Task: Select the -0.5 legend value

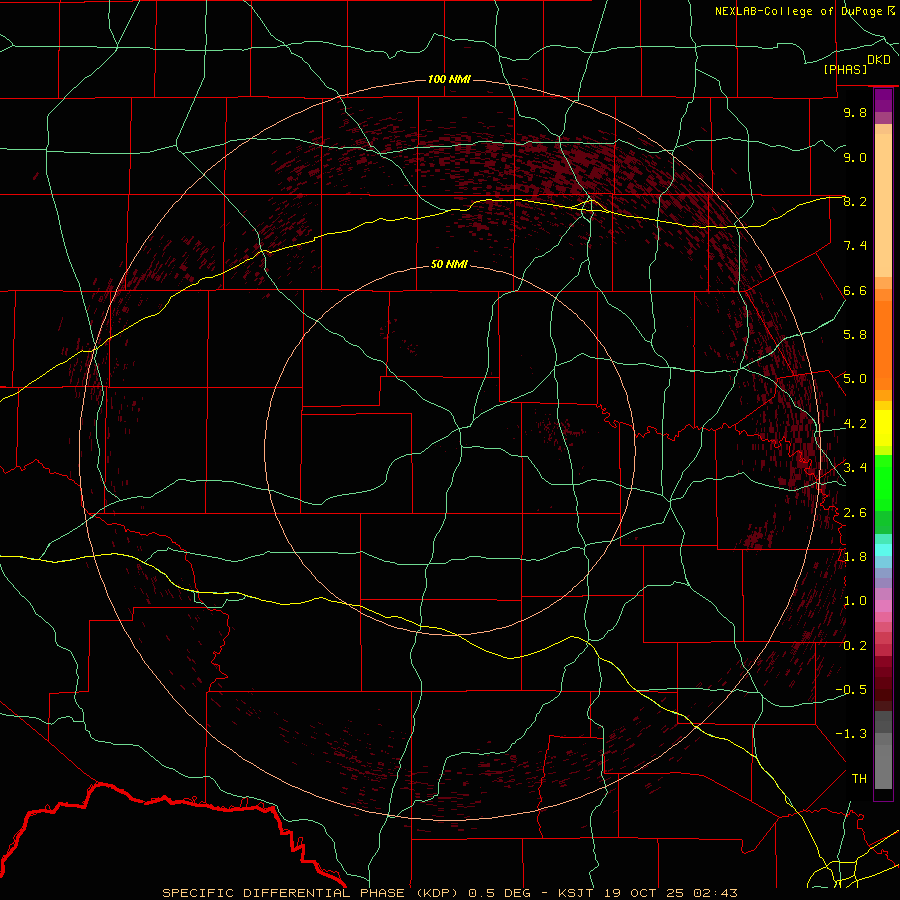Action: [x=851, y=690]
